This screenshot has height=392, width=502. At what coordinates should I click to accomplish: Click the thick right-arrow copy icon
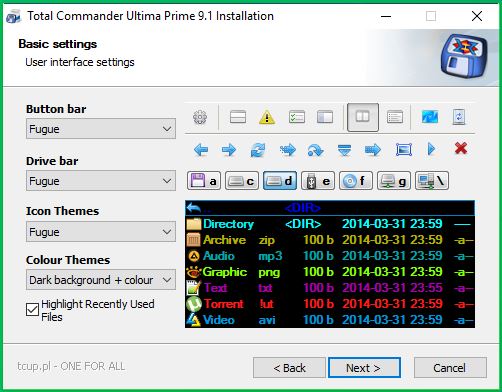[x=373, y=150]
